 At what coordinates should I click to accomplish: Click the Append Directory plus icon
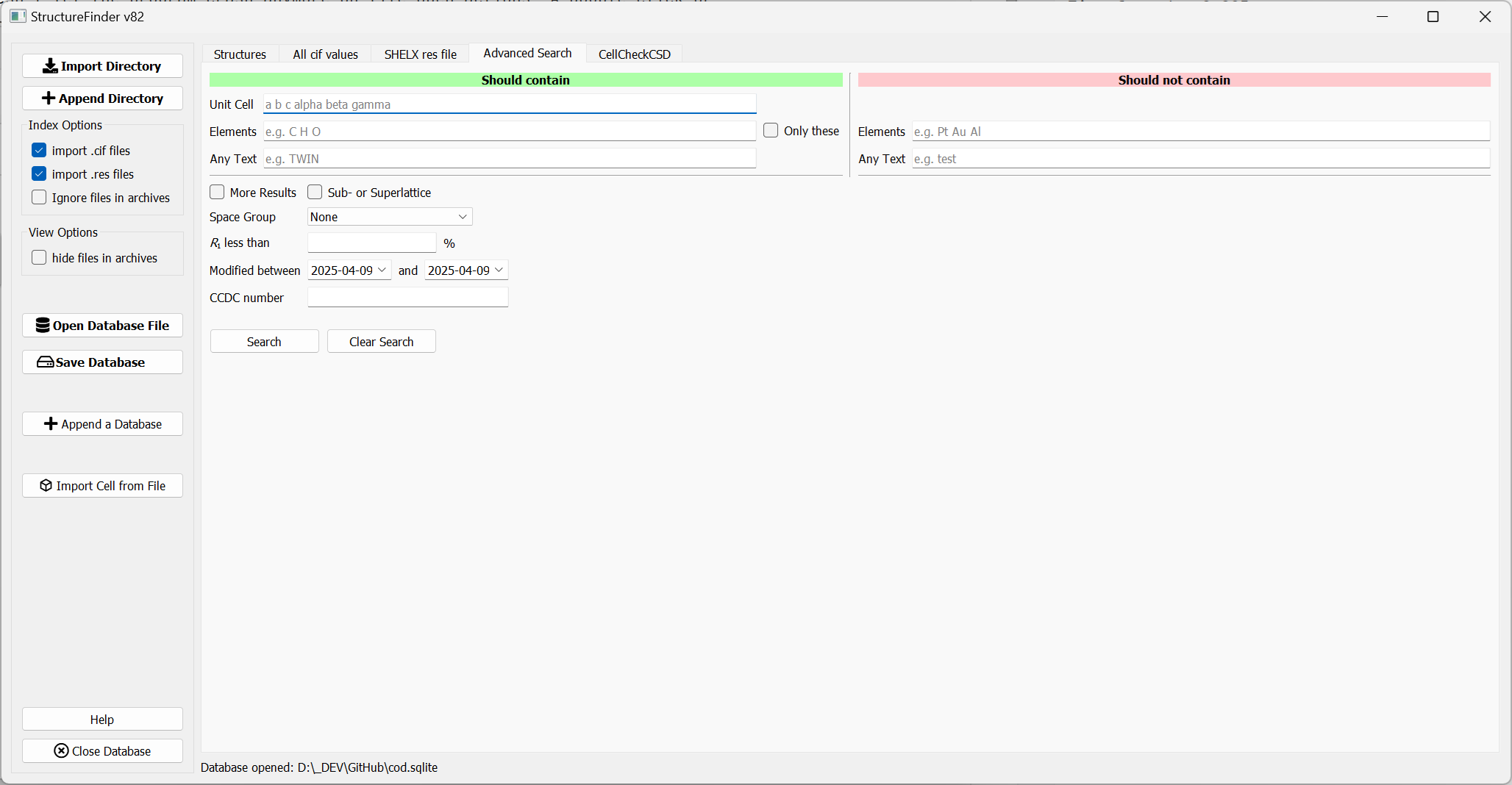click(x=49, y=98)
